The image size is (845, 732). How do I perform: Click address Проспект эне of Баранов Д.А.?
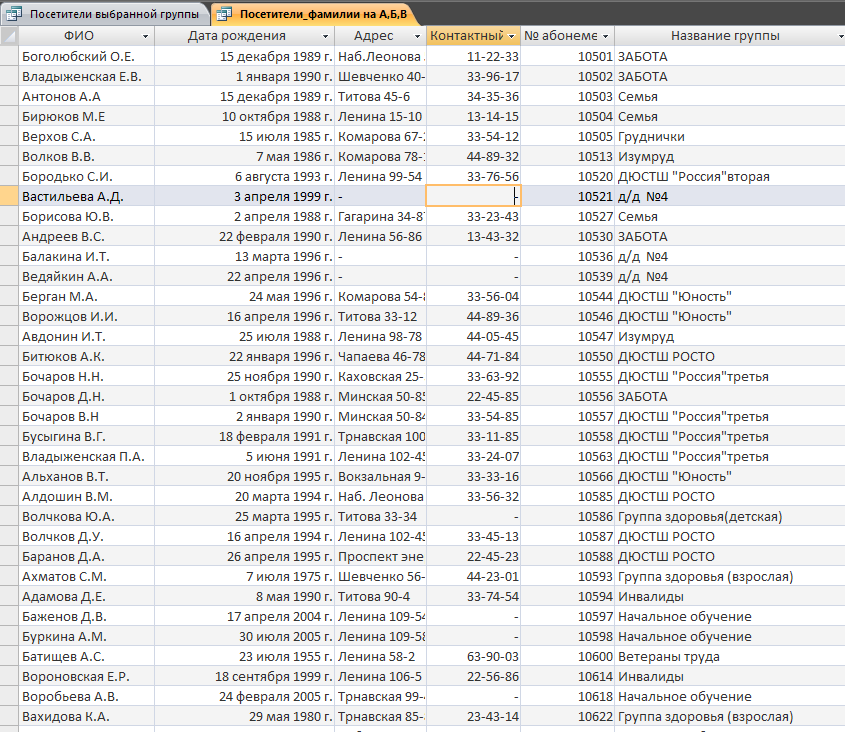pyautogui.click(x=380, y=556)
